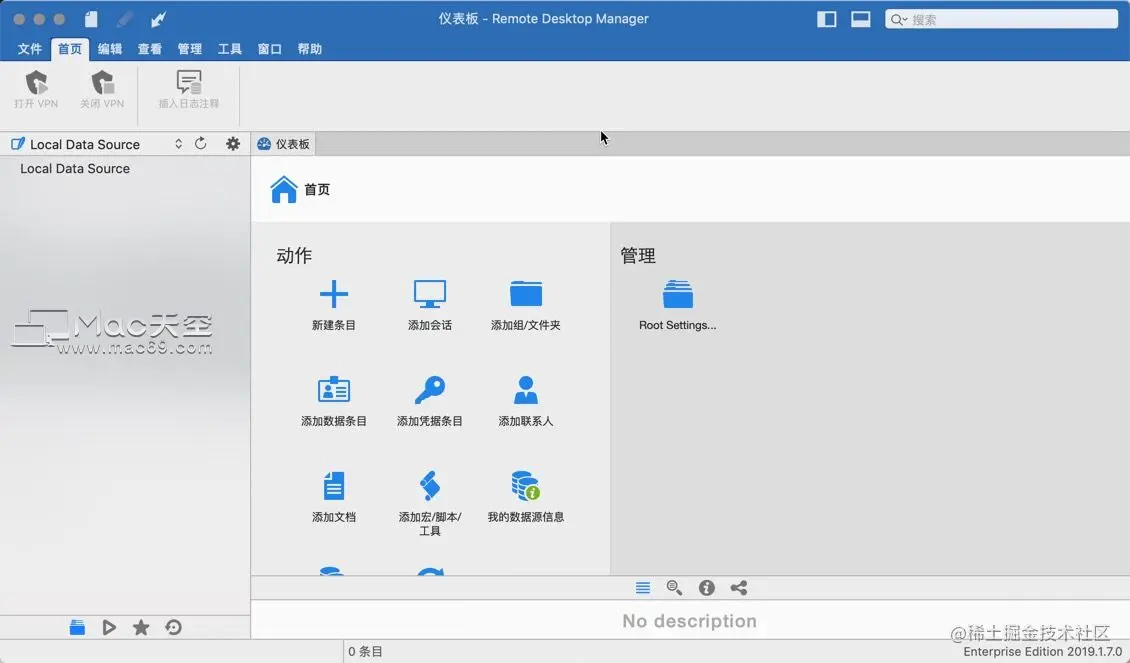Click the share icon in details bar

click(739, 588)
